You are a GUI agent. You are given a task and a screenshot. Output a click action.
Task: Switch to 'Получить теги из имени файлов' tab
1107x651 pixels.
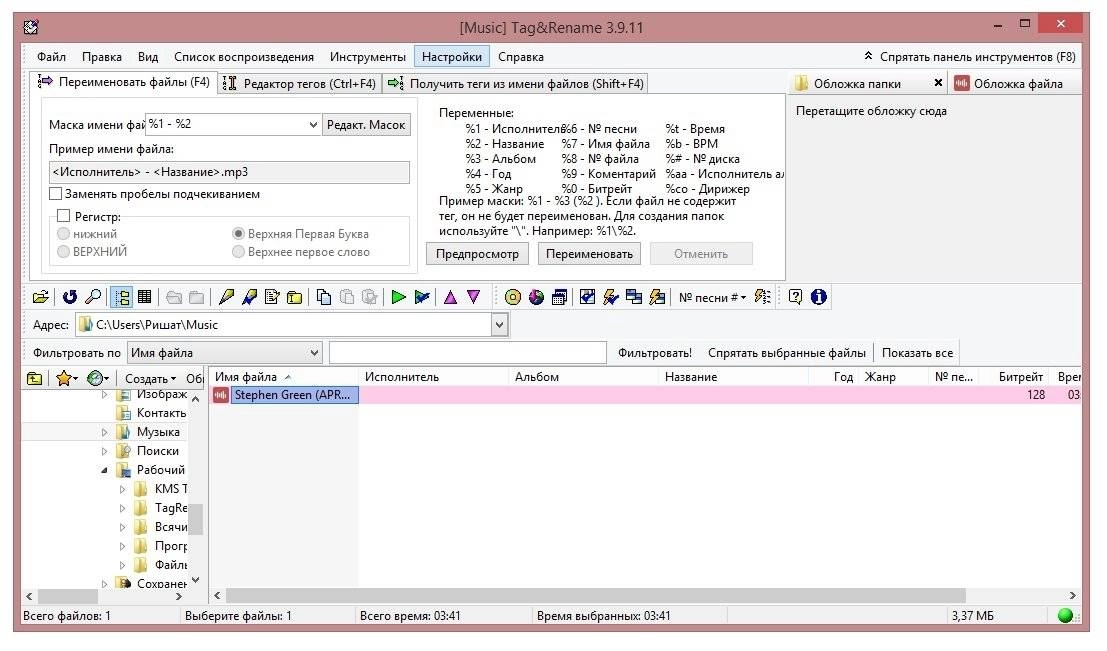click(515, 83)
